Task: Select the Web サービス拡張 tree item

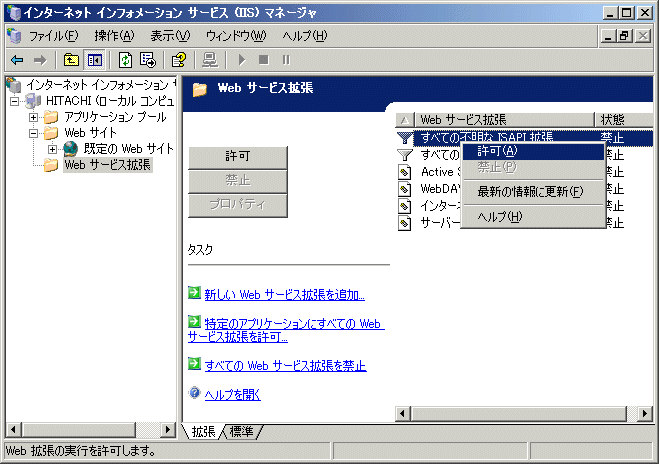Action: (x=108, y=165)
